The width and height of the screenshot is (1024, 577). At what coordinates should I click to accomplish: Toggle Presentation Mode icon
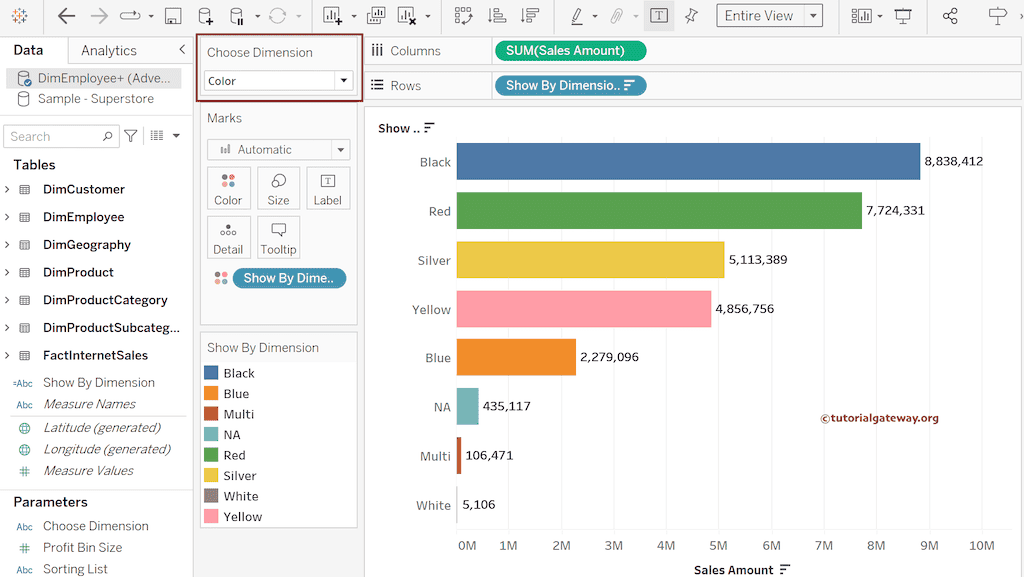coord(903,16)
